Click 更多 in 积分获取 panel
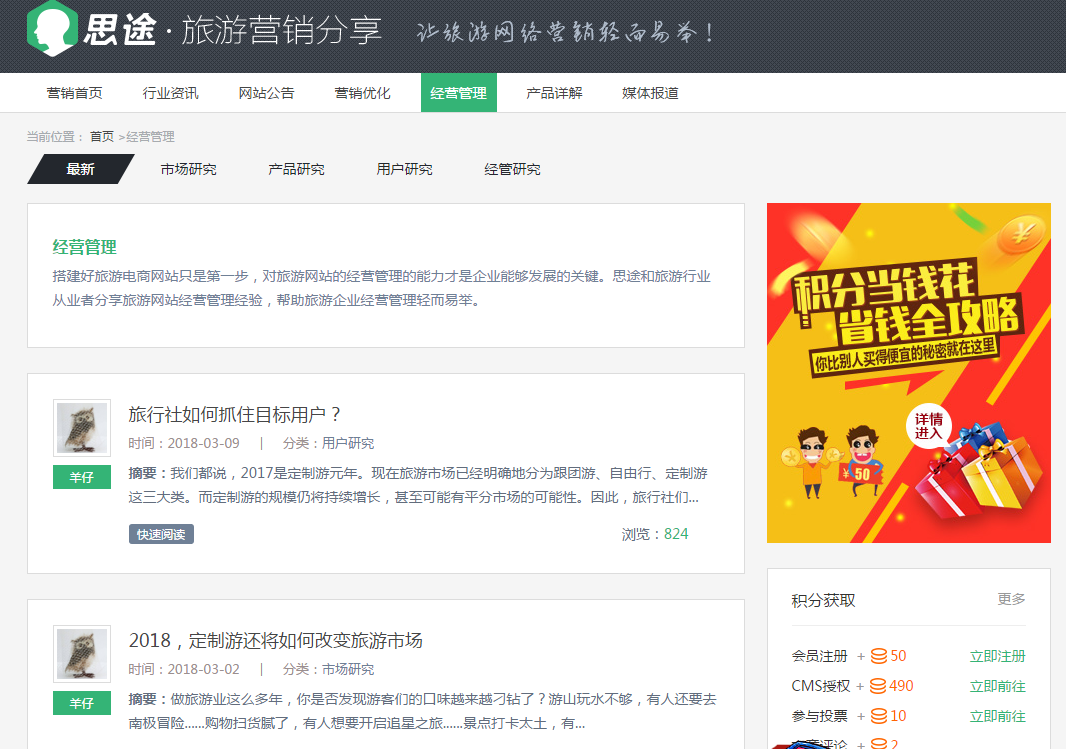This screenshot has width=1066, height=749. pyautogui.click(x=1011, y=599)
